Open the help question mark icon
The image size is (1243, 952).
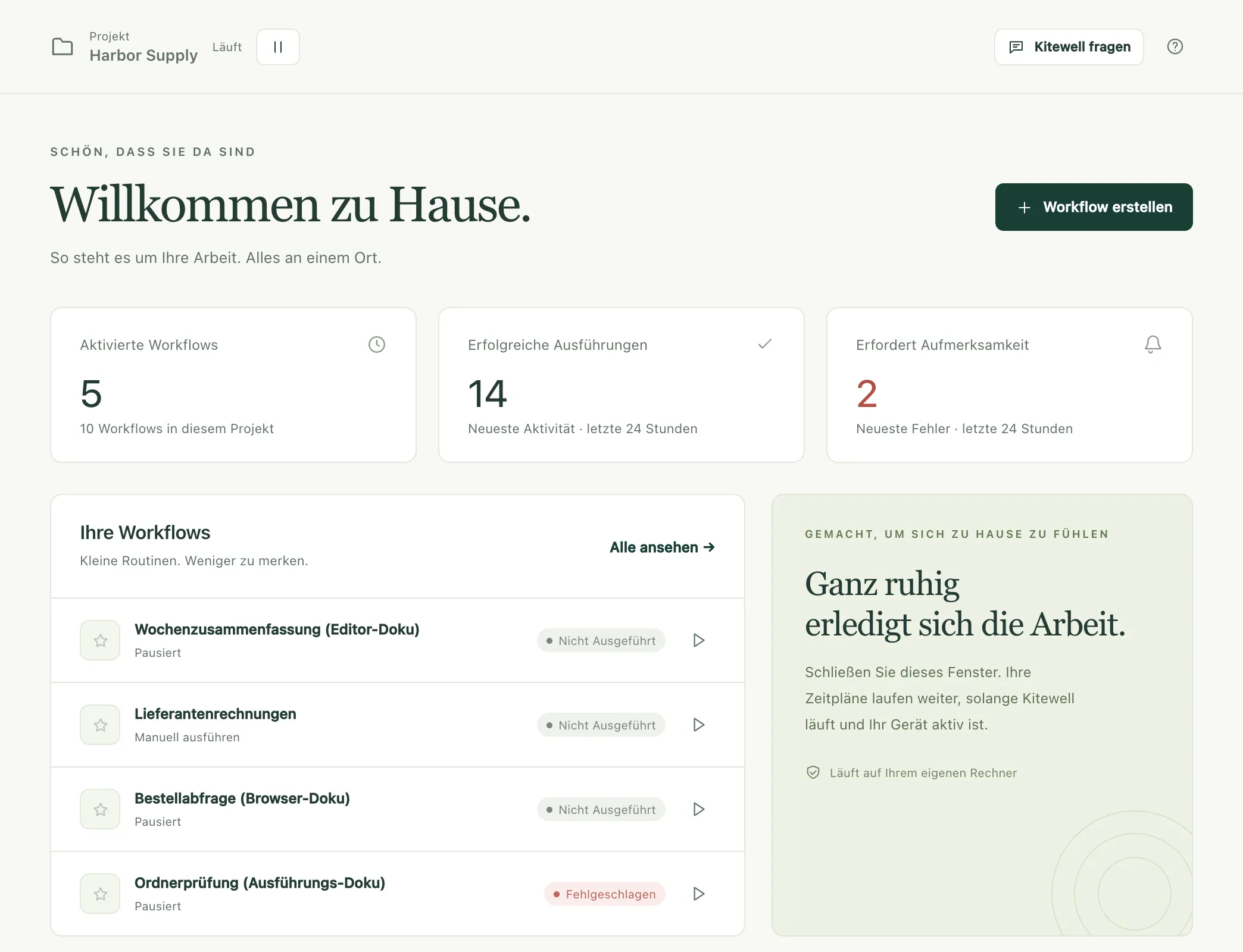click(x=1175, y=46)
